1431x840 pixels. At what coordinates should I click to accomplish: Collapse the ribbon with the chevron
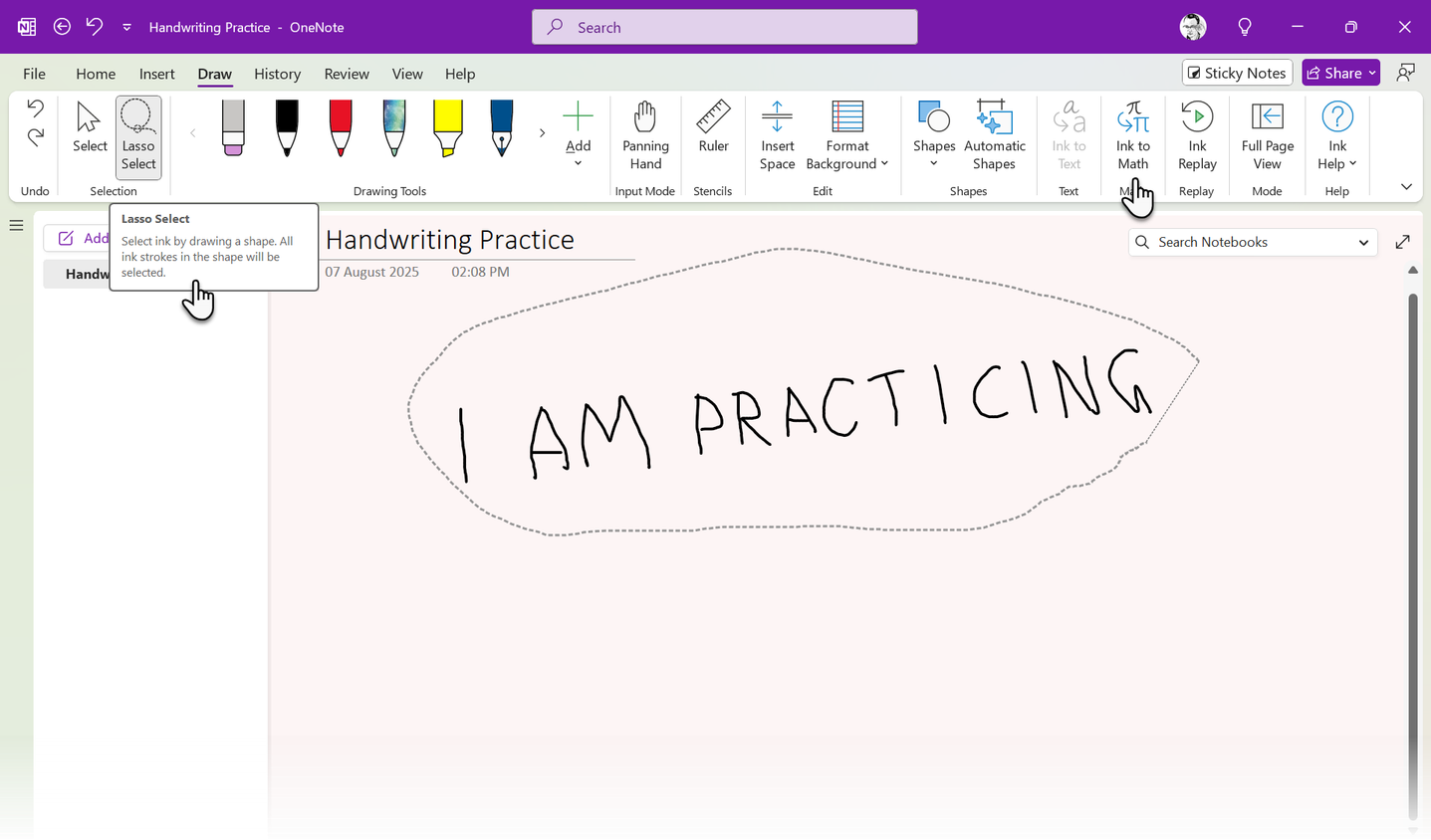coord(1406,187)
